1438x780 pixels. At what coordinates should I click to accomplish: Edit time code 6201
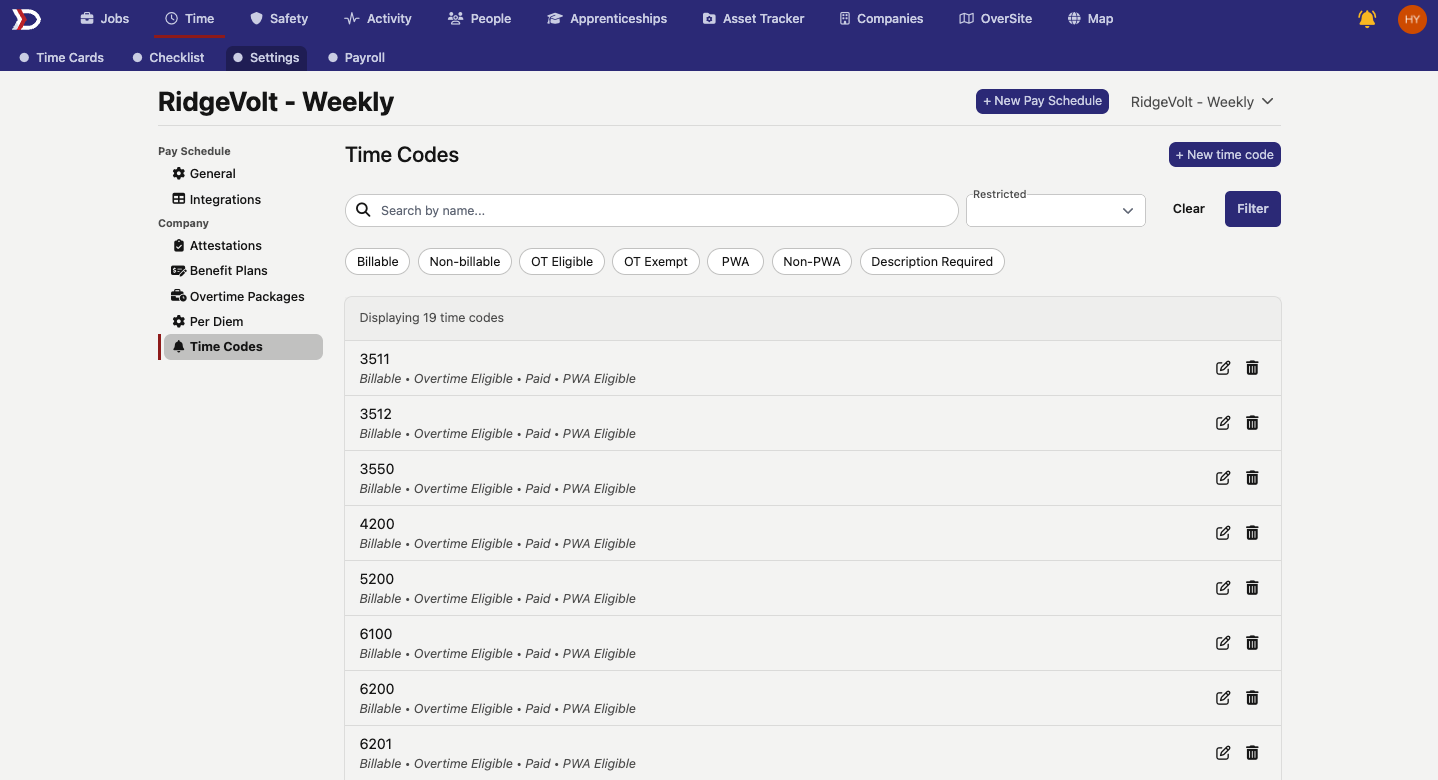click(1223, 753)
